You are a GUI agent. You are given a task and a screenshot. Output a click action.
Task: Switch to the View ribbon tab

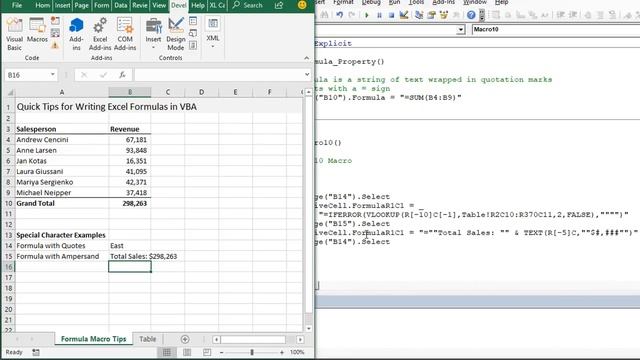[x=159, y=5]
